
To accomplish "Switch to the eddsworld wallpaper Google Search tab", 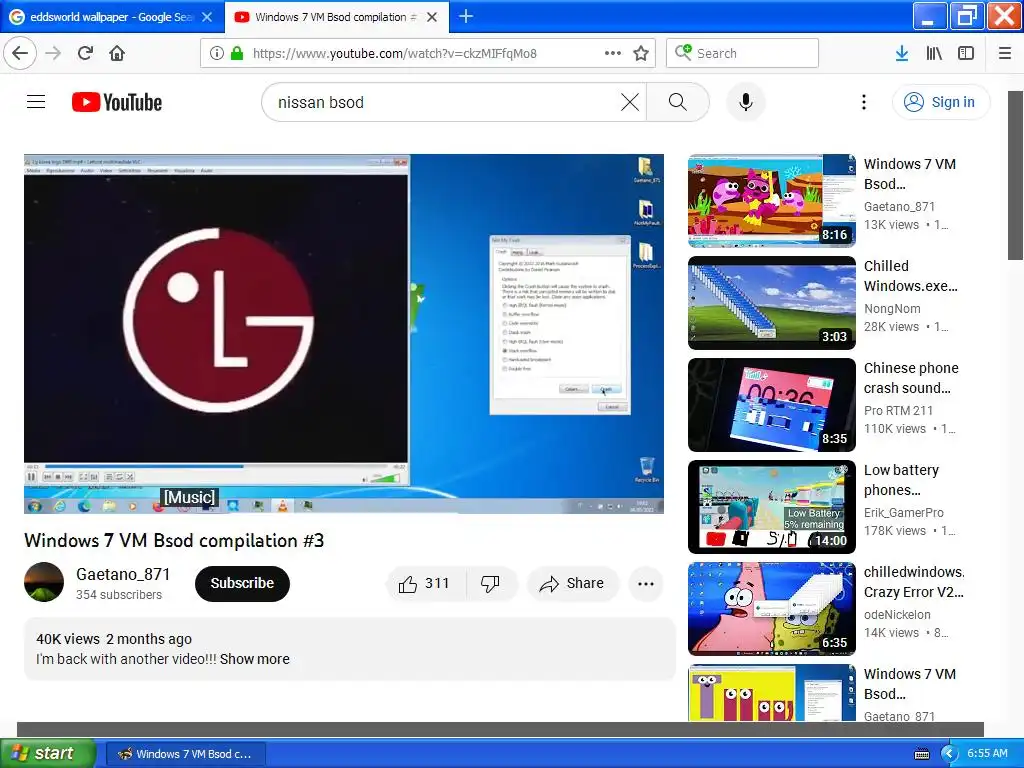I will pos(111,17).
